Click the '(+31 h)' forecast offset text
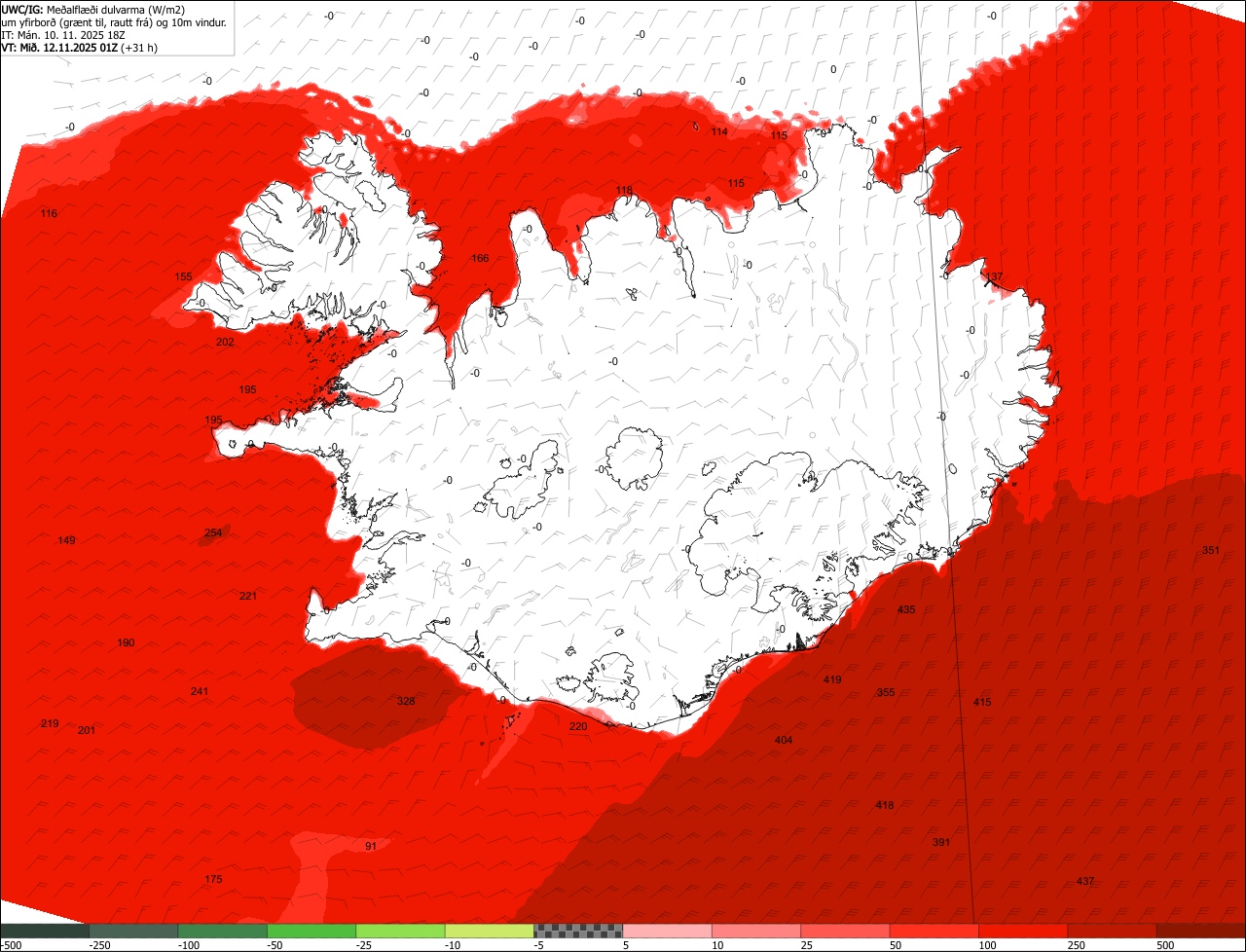1246x952 pixels. click(x=140, y=47)
